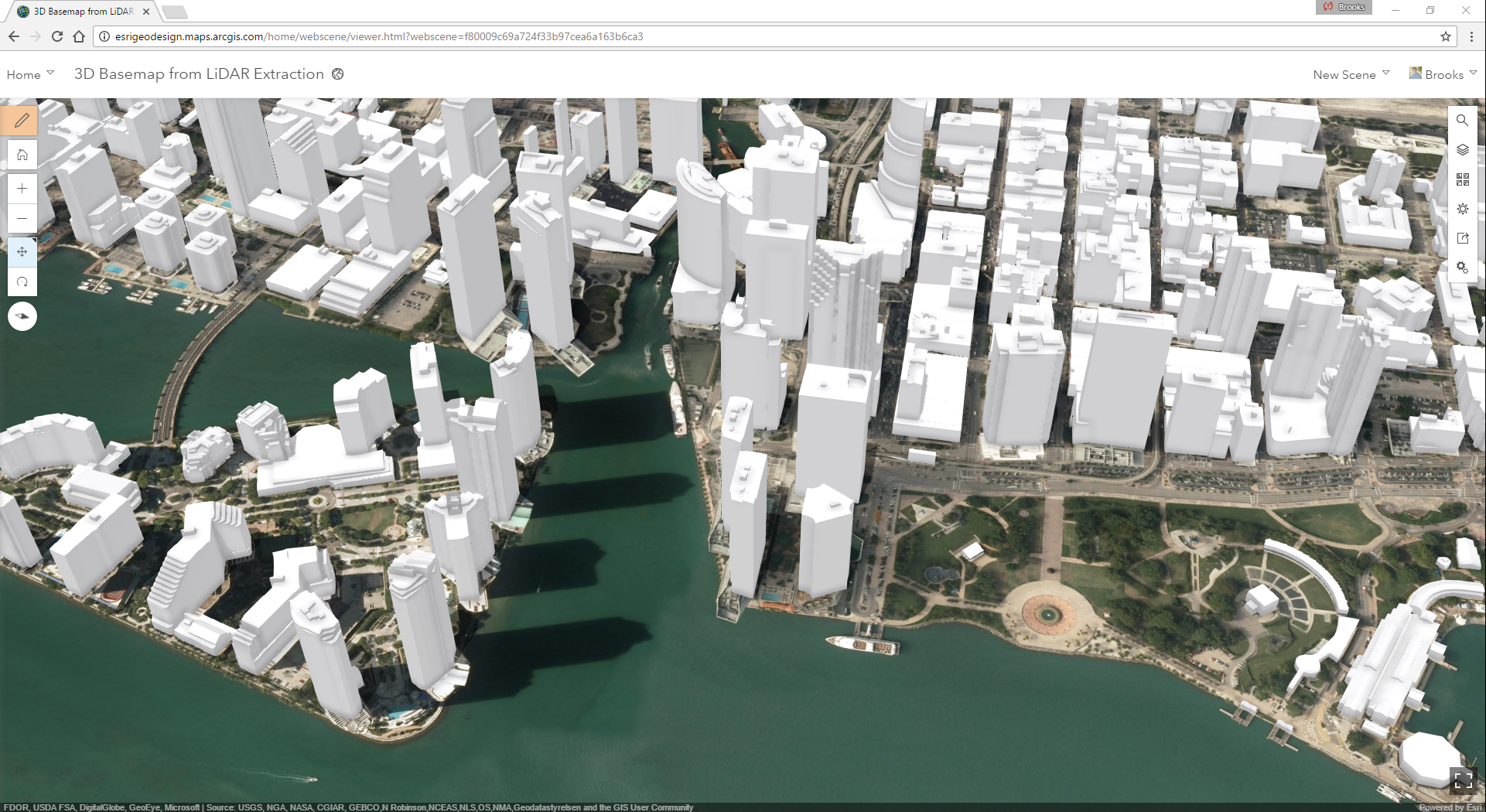Image resolution: width=1486 pixels, height=812 pixels.
Task: Expand the Home dropdown menu
Action: click(30, 74)
